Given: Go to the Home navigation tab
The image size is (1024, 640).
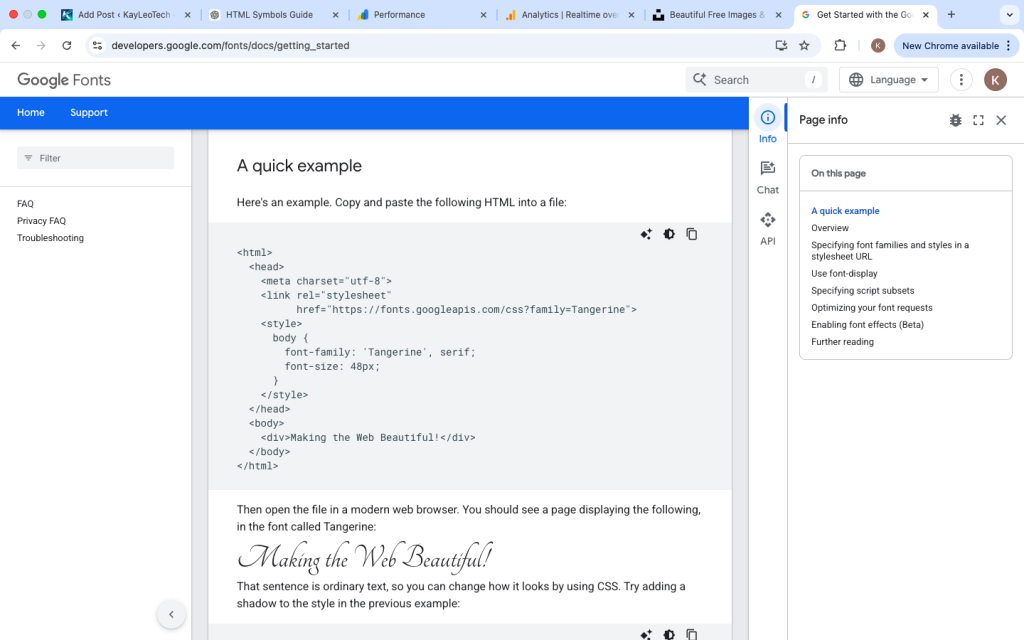Looking at the screenshot, I should tap(31, 112).
